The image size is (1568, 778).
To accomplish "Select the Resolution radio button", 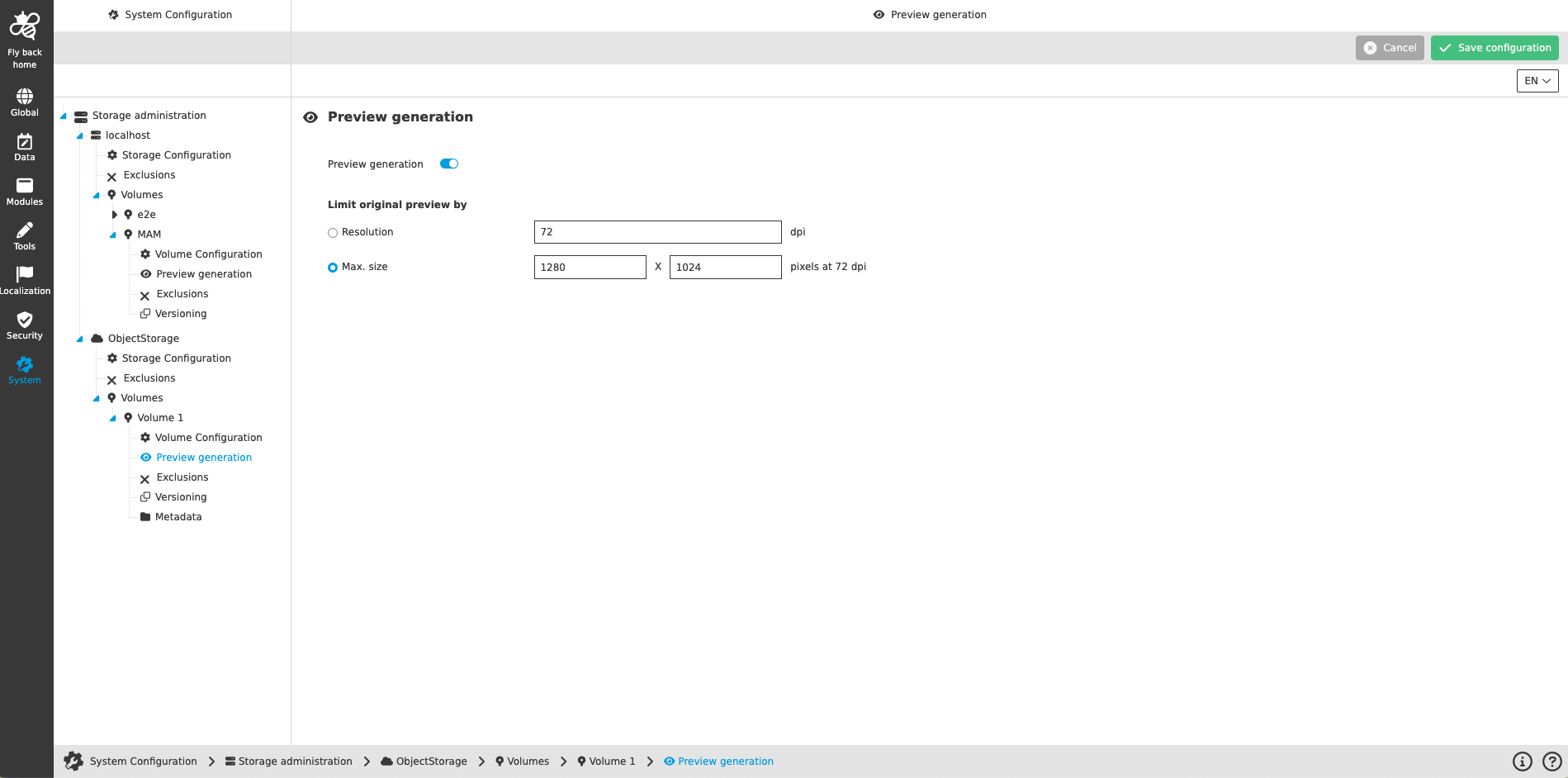I will click(333, 232).
